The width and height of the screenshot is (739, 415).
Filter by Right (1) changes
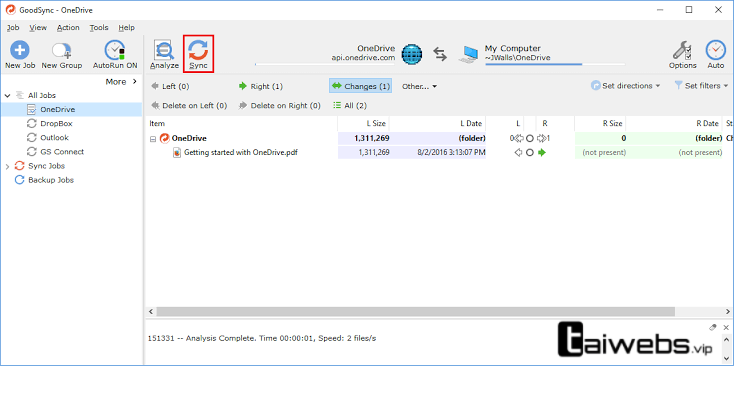261,86
